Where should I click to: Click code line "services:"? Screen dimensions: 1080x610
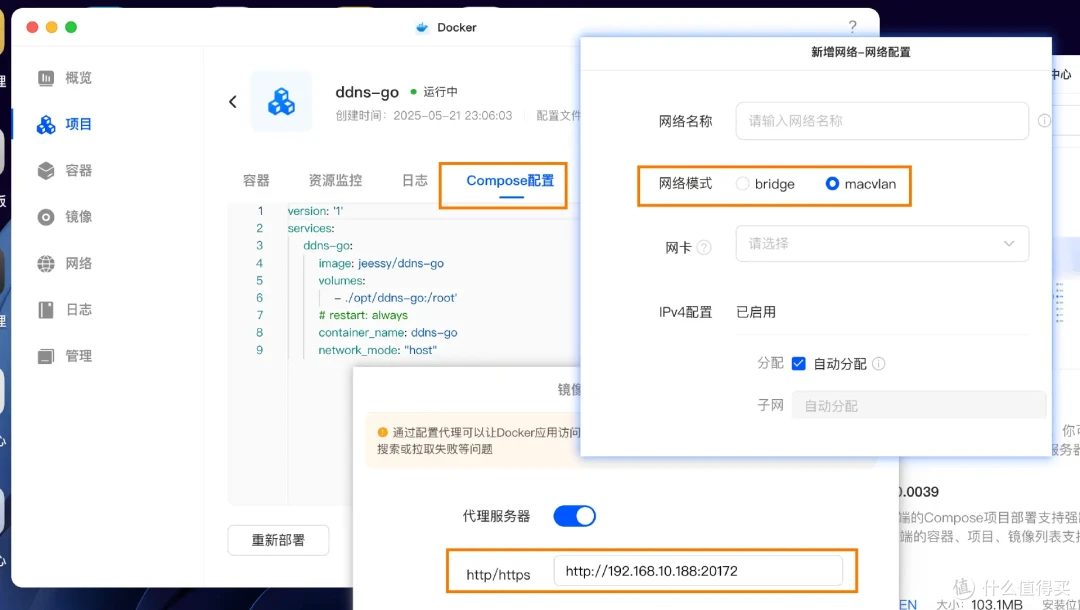point(311,228)
